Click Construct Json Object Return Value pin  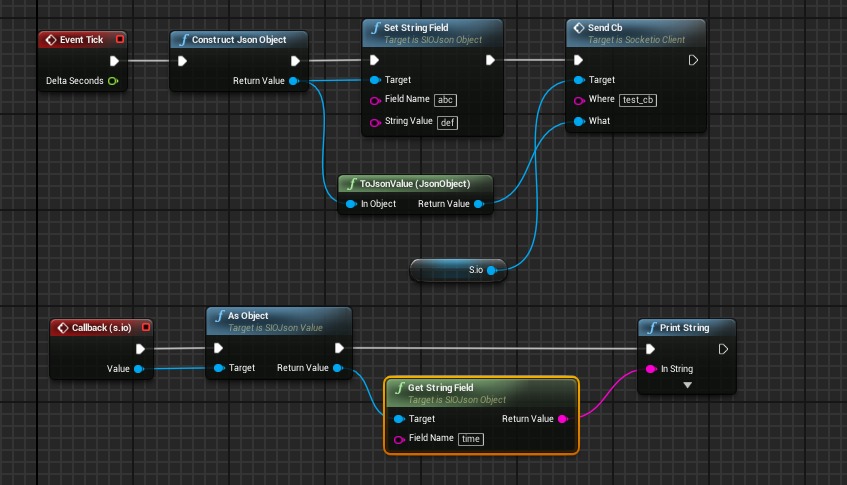[293, 81]
